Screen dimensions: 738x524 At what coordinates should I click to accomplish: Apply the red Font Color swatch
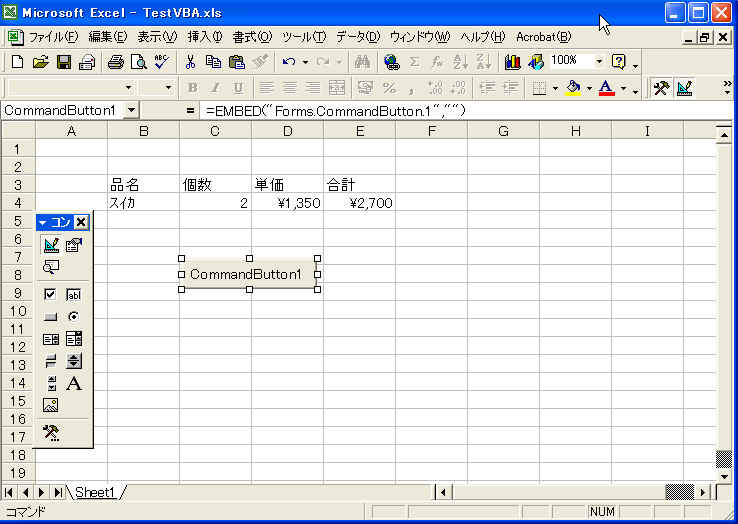click(606, 88)
